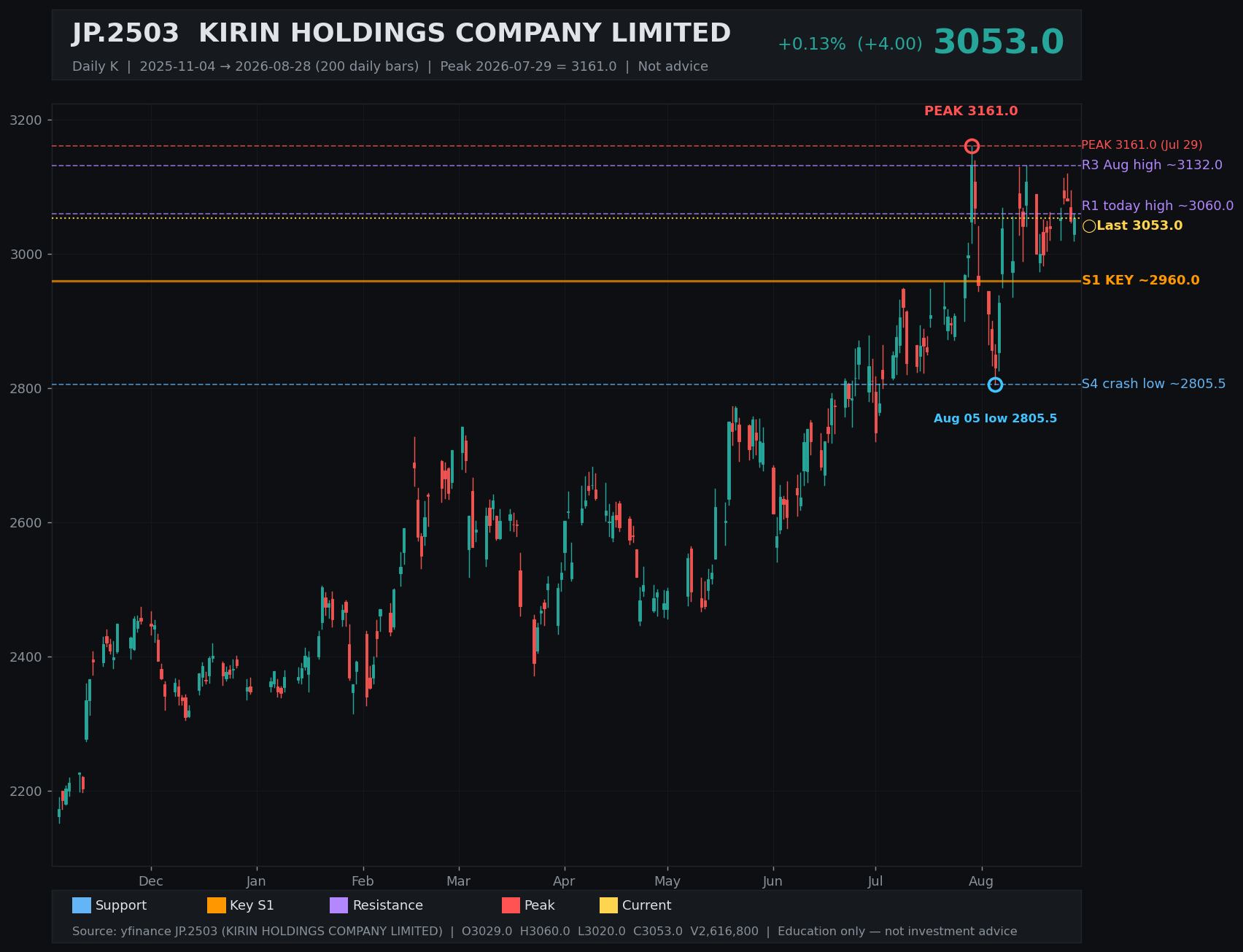This screenshot has height=952, width=1243.
Task: Click the 'Last 3053.0' label
Action: tap(1139, 225)
